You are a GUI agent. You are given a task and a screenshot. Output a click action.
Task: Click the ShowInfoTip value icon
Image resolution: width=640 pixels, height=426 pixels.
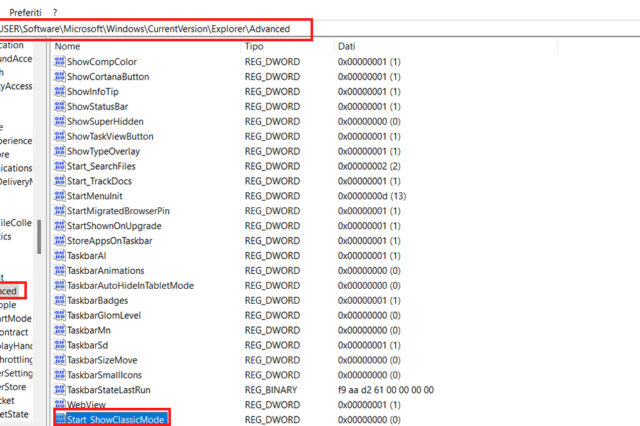point(60,91)
